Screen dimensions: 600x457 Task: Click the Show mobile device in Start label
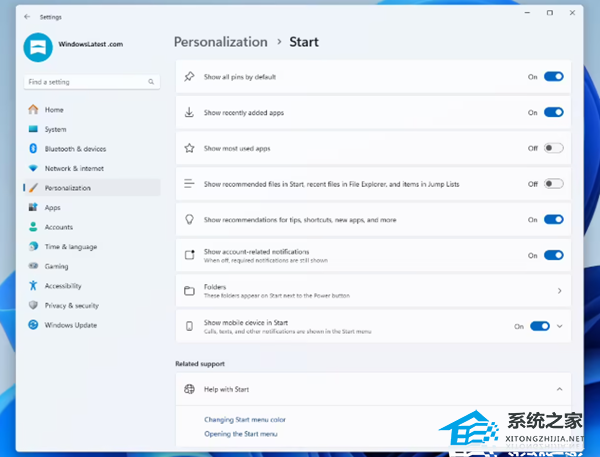246,322
